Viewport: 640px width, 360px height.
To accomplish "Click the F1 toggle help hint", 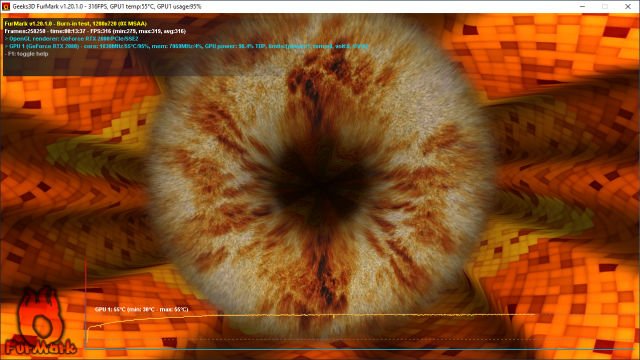I will tap(27, 54).
